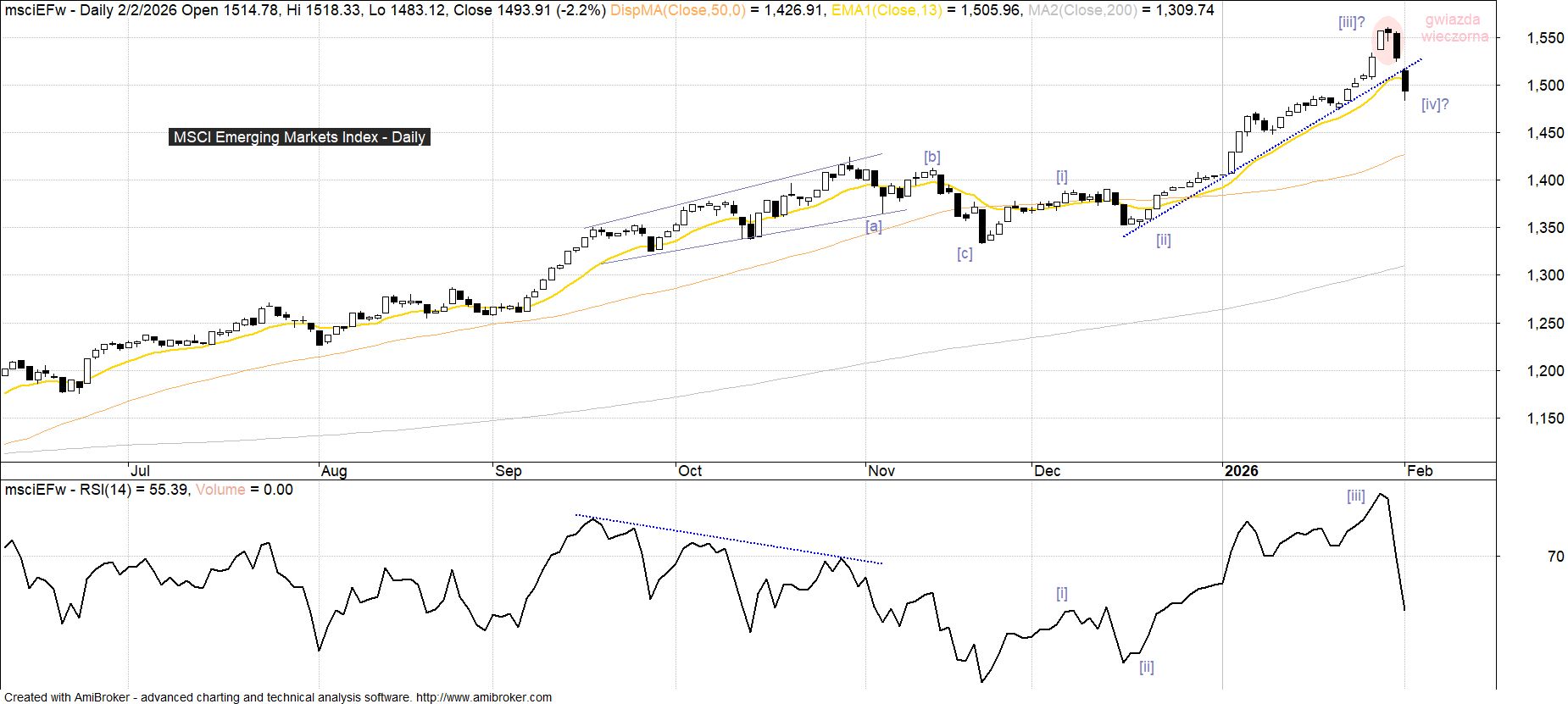
Task: Click the Oct label on the time axis
Action: pyautogui.click(x=690, y=471)
